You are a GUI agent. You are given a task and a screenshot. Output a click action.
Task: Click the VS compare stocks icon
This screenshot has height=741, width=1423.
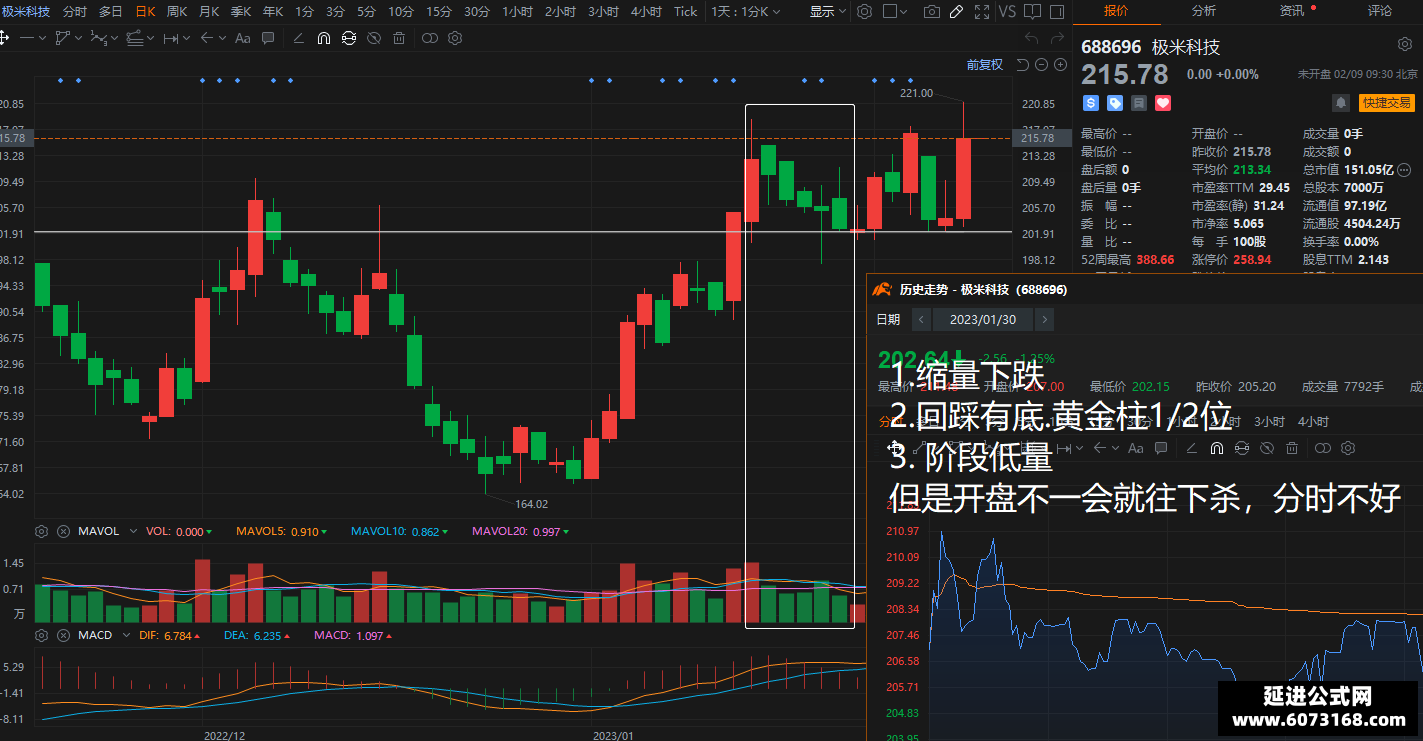[1007, 11]
